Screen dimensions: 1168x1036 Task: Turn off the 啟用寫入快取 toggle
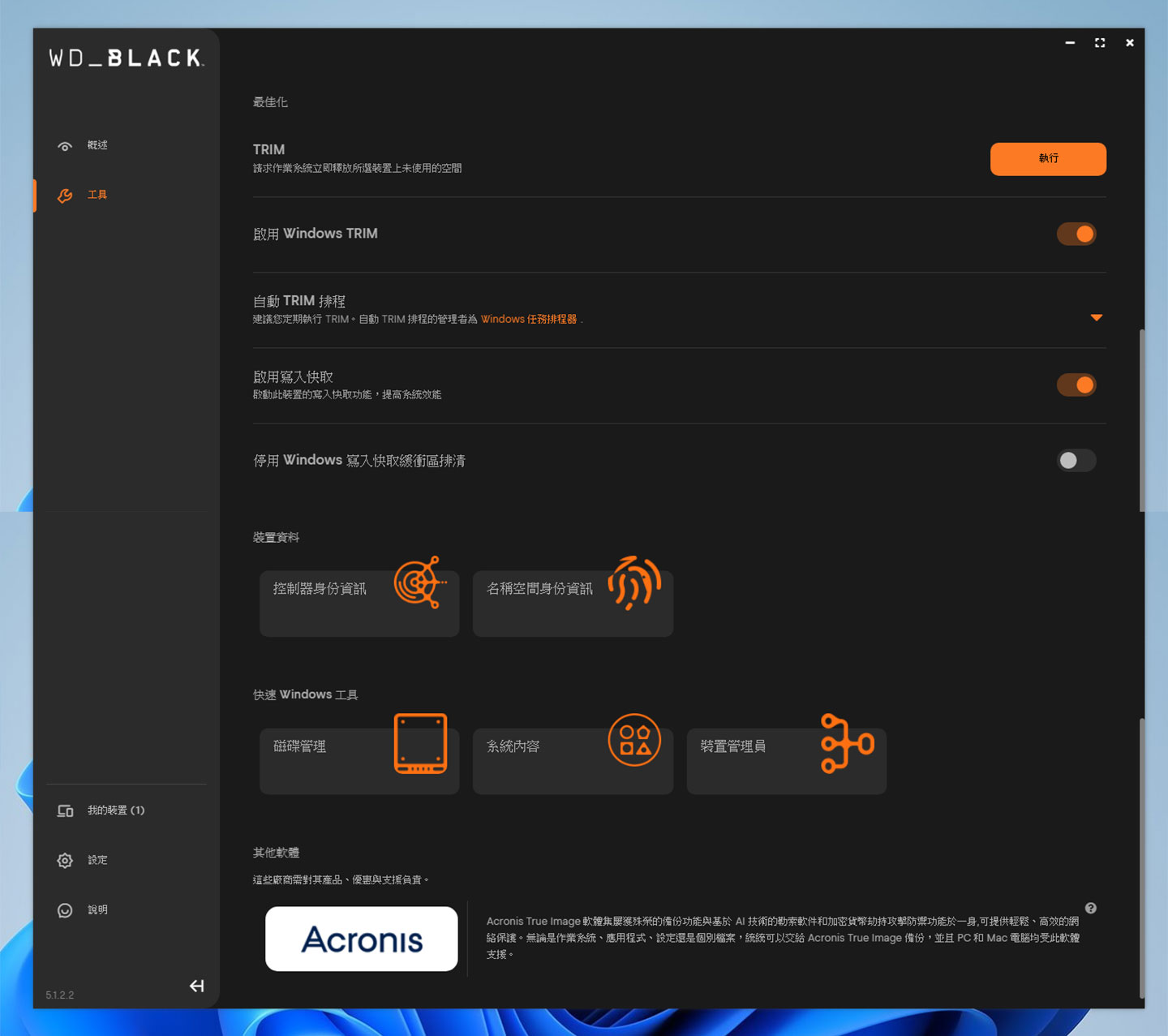coord(1076,385)
